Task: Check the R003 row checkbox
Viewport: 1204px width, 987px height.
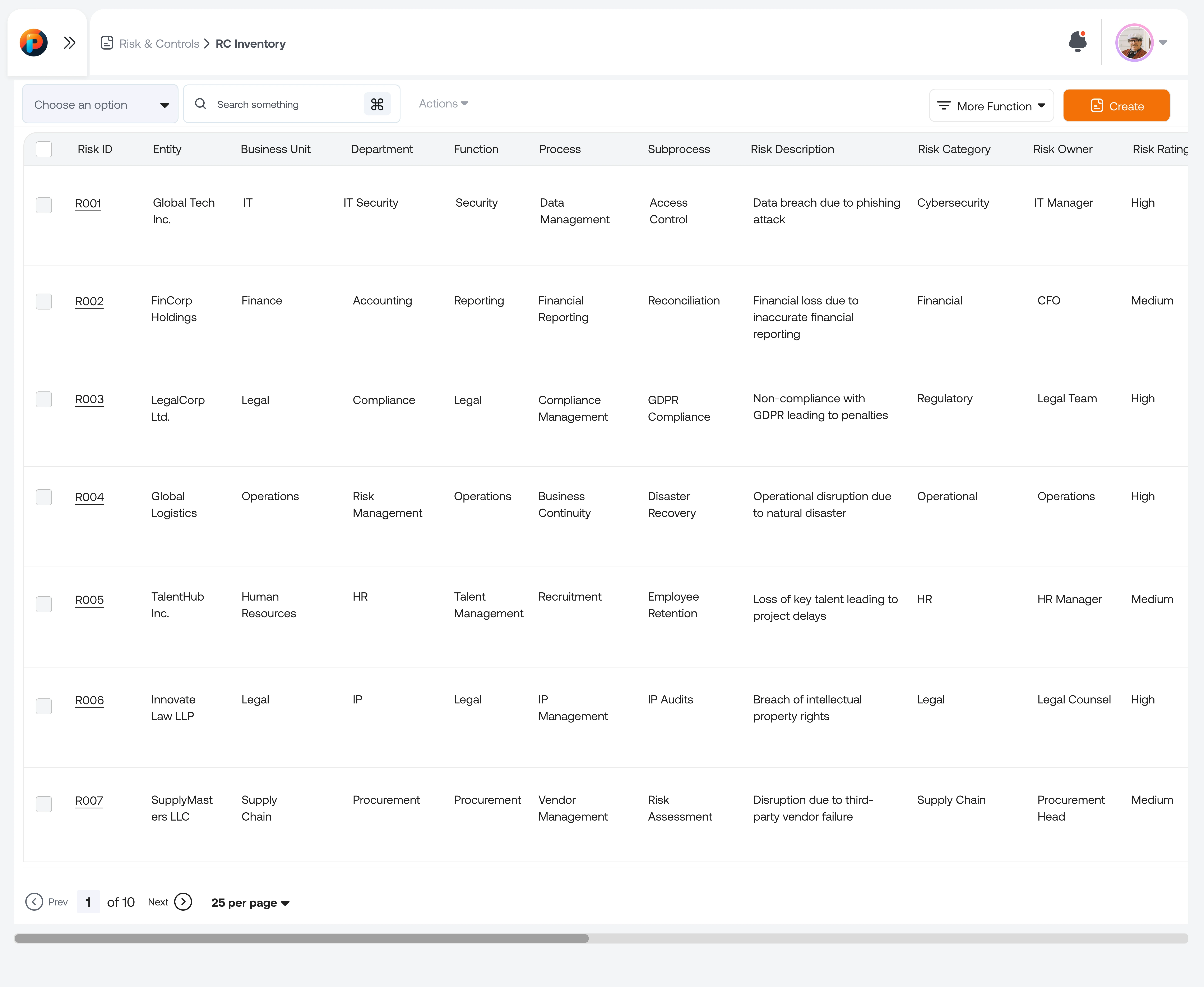Action: 44,400
